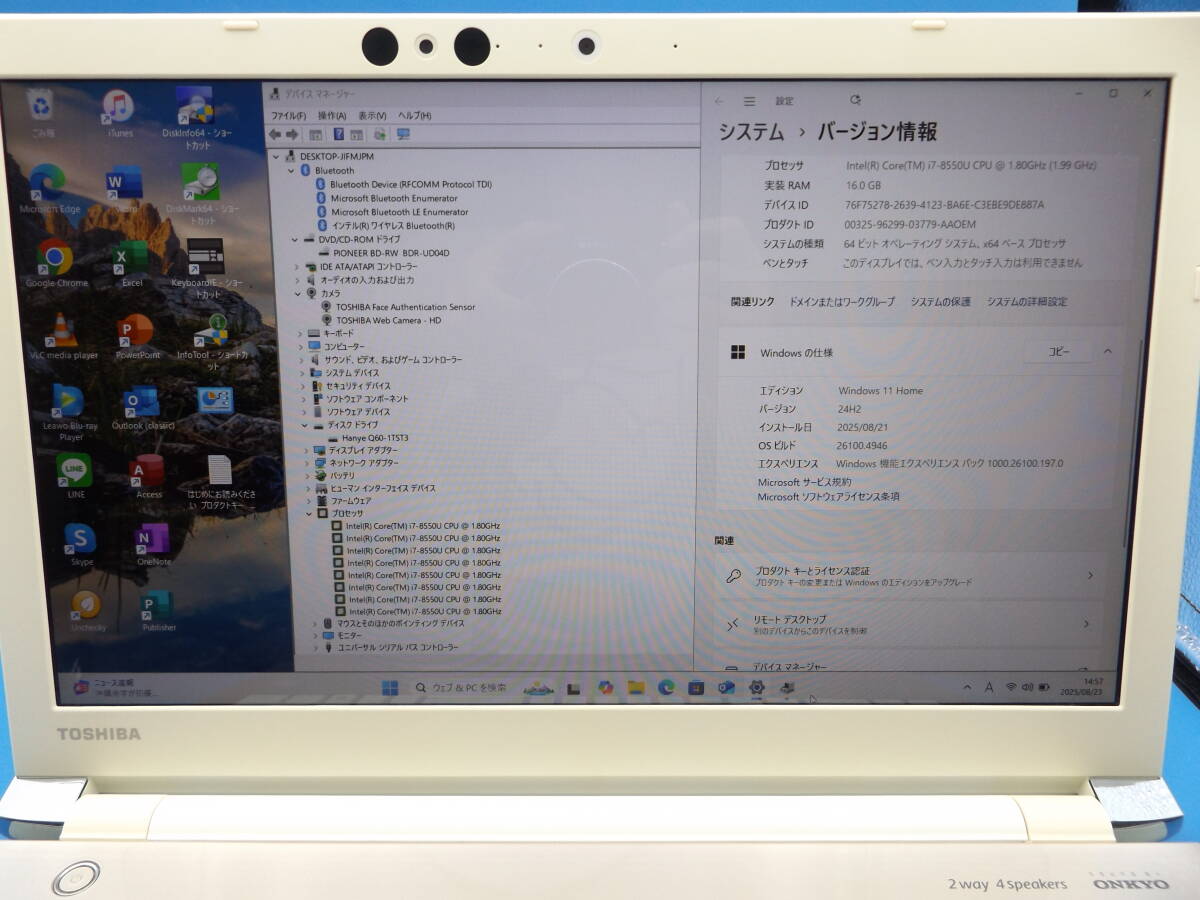Click Device Manager's forward arrow toolbar icon
The height and width of the screenshot is (900, 1200).
click(x=292, y=134)
